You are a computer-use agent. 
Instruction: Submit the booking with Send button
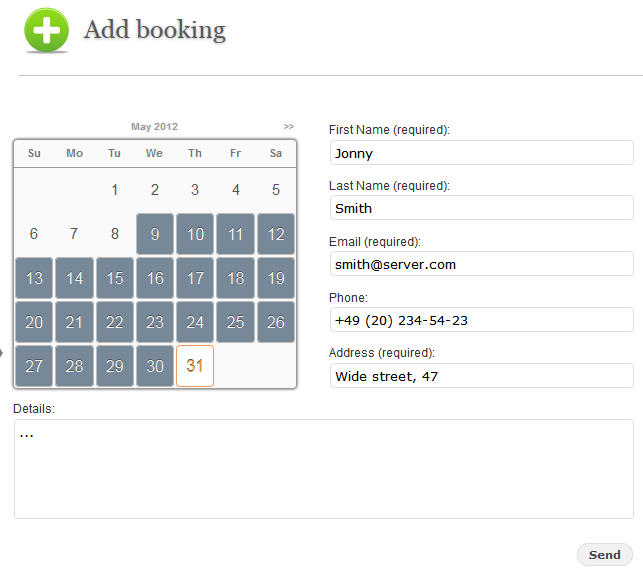[604, 554]
